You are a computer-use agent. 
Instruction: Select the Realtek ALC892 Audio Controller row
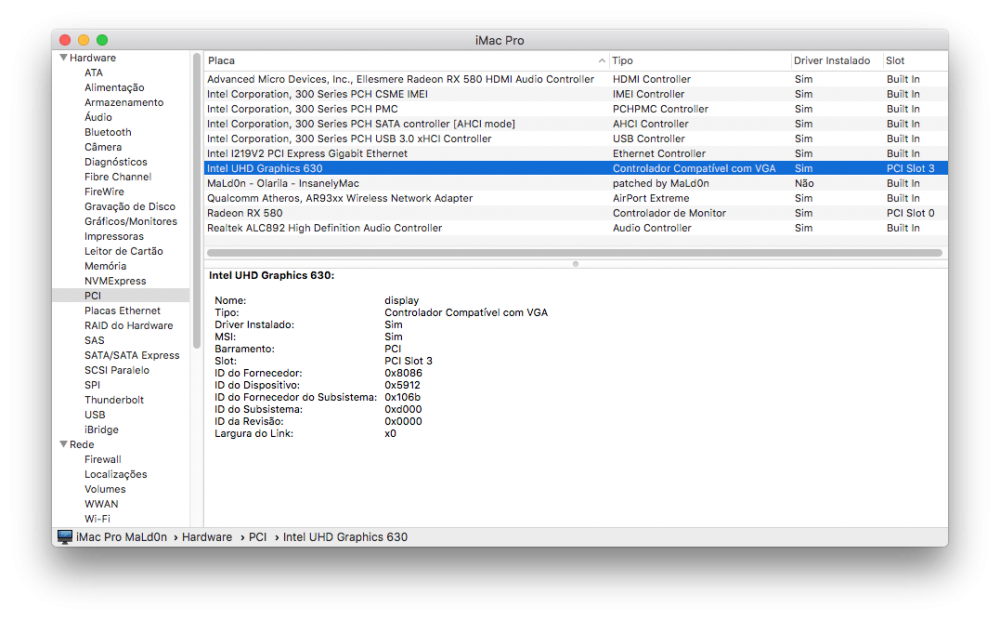[x=575, y=228]
